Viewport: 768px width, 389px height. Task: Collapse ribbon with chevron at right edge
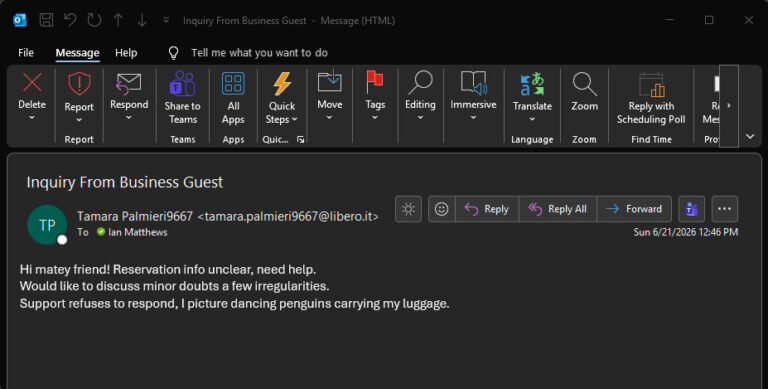(750, 136)
